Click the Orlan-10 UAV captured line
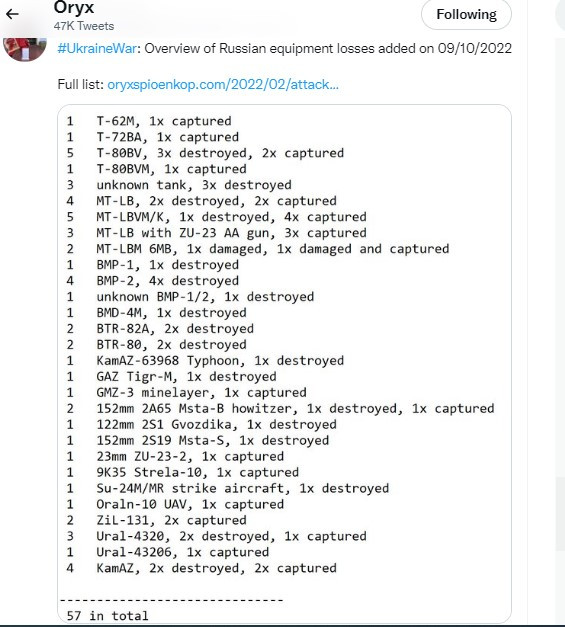This screenshot has height=627, width=565. click(x=175, y=504)
